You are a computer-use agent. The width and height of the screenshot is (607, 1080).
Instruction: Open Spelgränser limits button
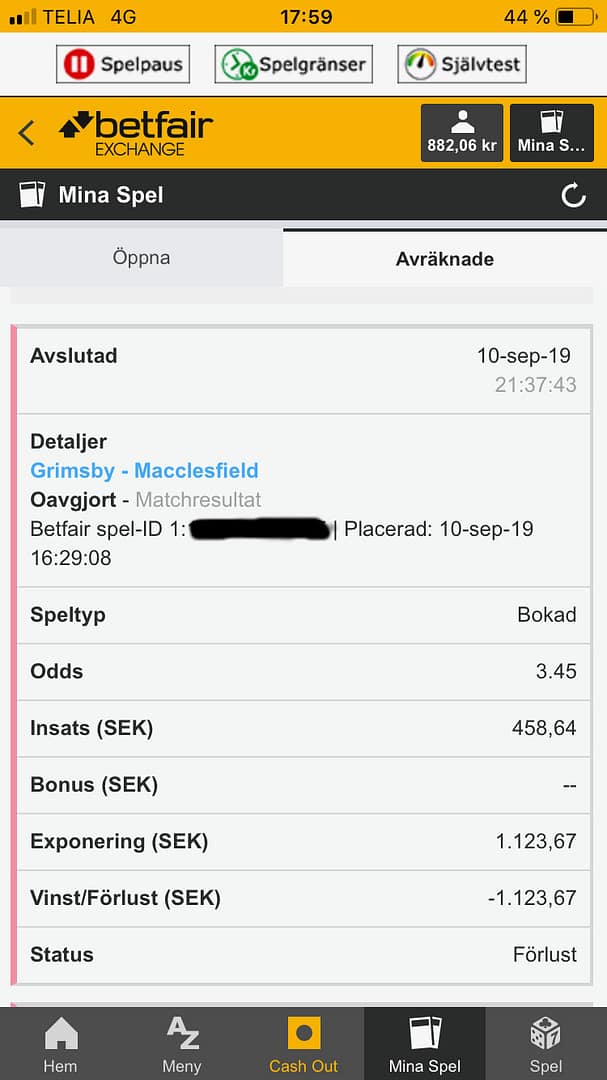[294, 64]
